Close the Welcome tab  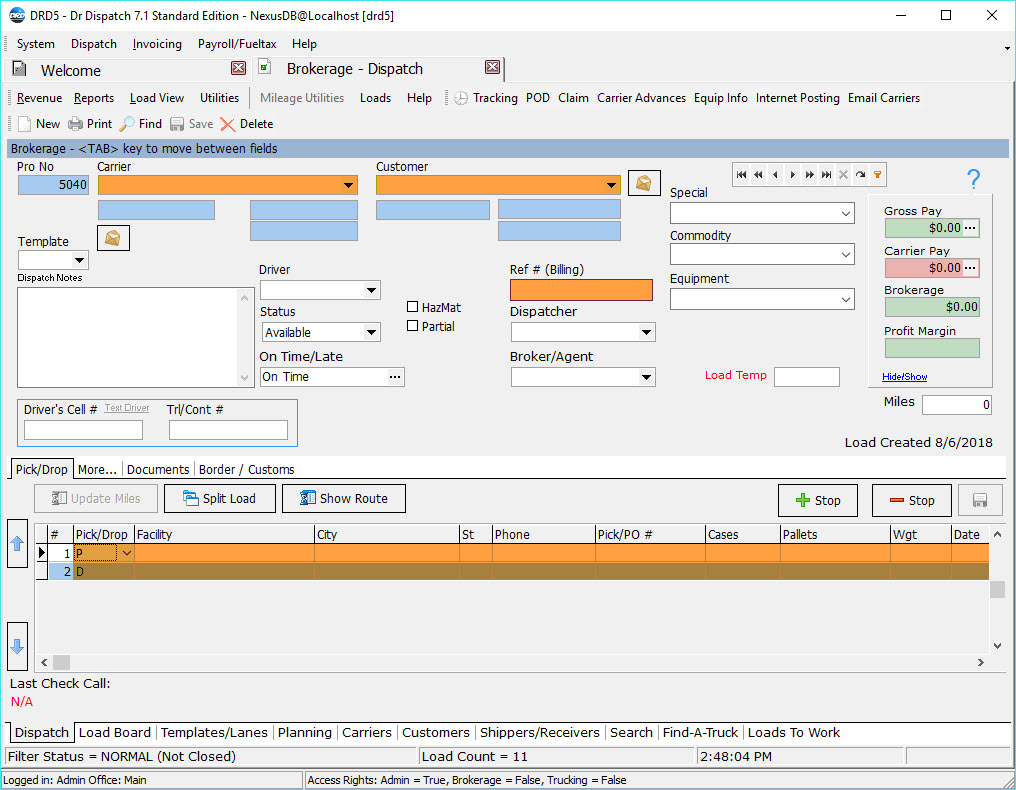[x=238, y=68]
